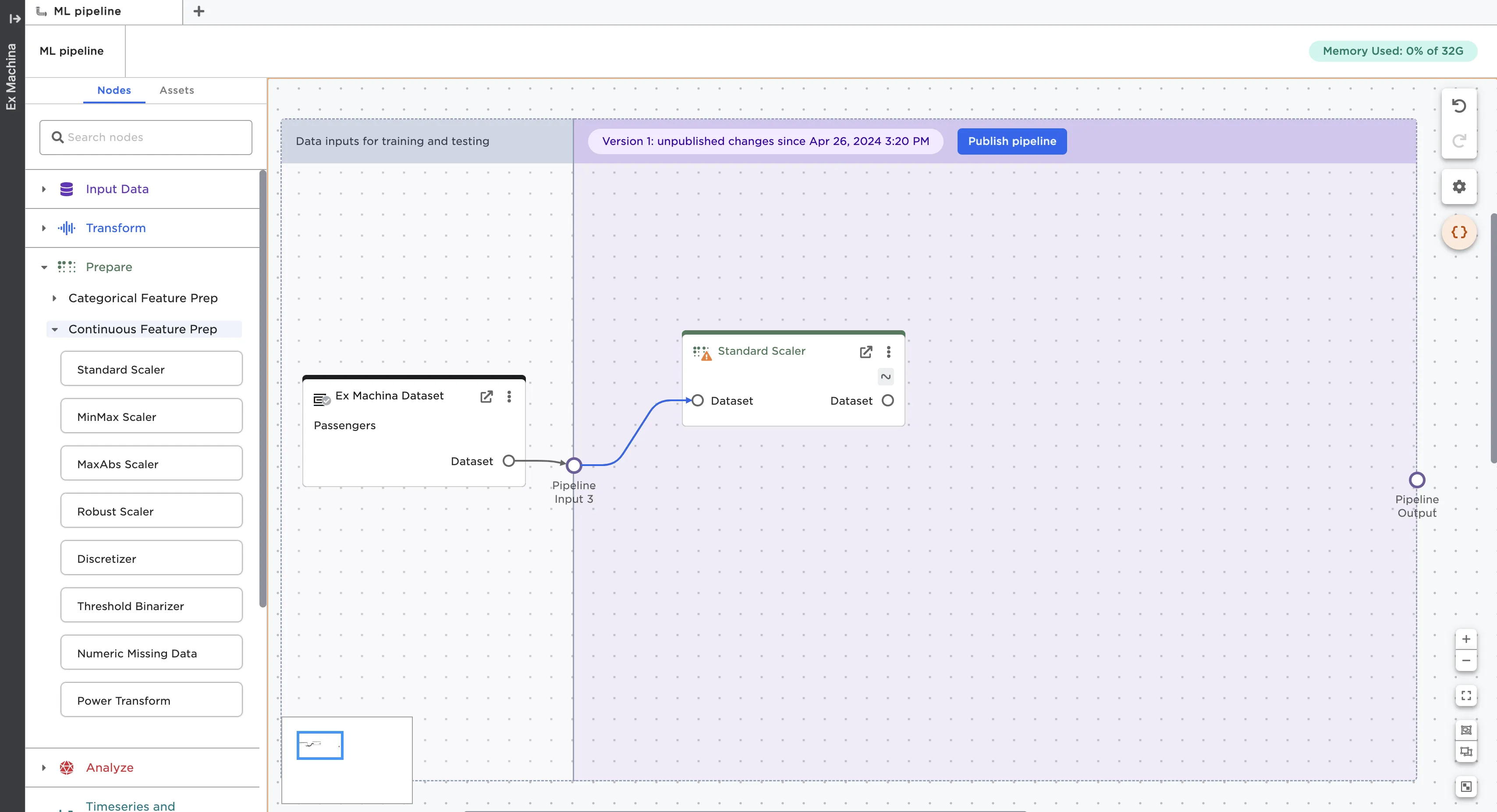1497x812 pixels.
Task: Click the Pipeline Output port circle
Action: click(1417, 480)
